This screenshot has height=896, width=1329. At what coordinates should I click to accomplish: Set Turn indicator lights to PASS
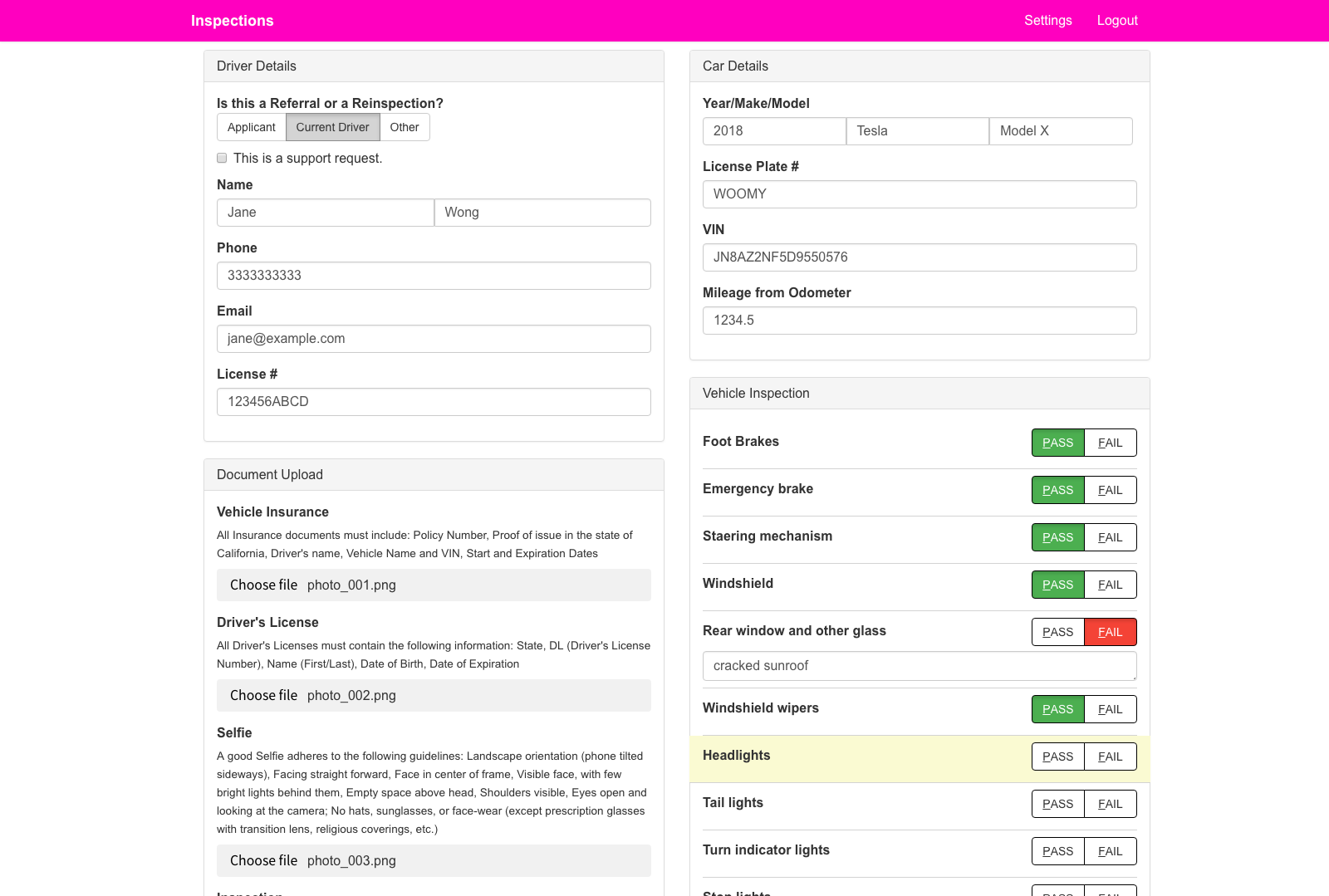1057,851
